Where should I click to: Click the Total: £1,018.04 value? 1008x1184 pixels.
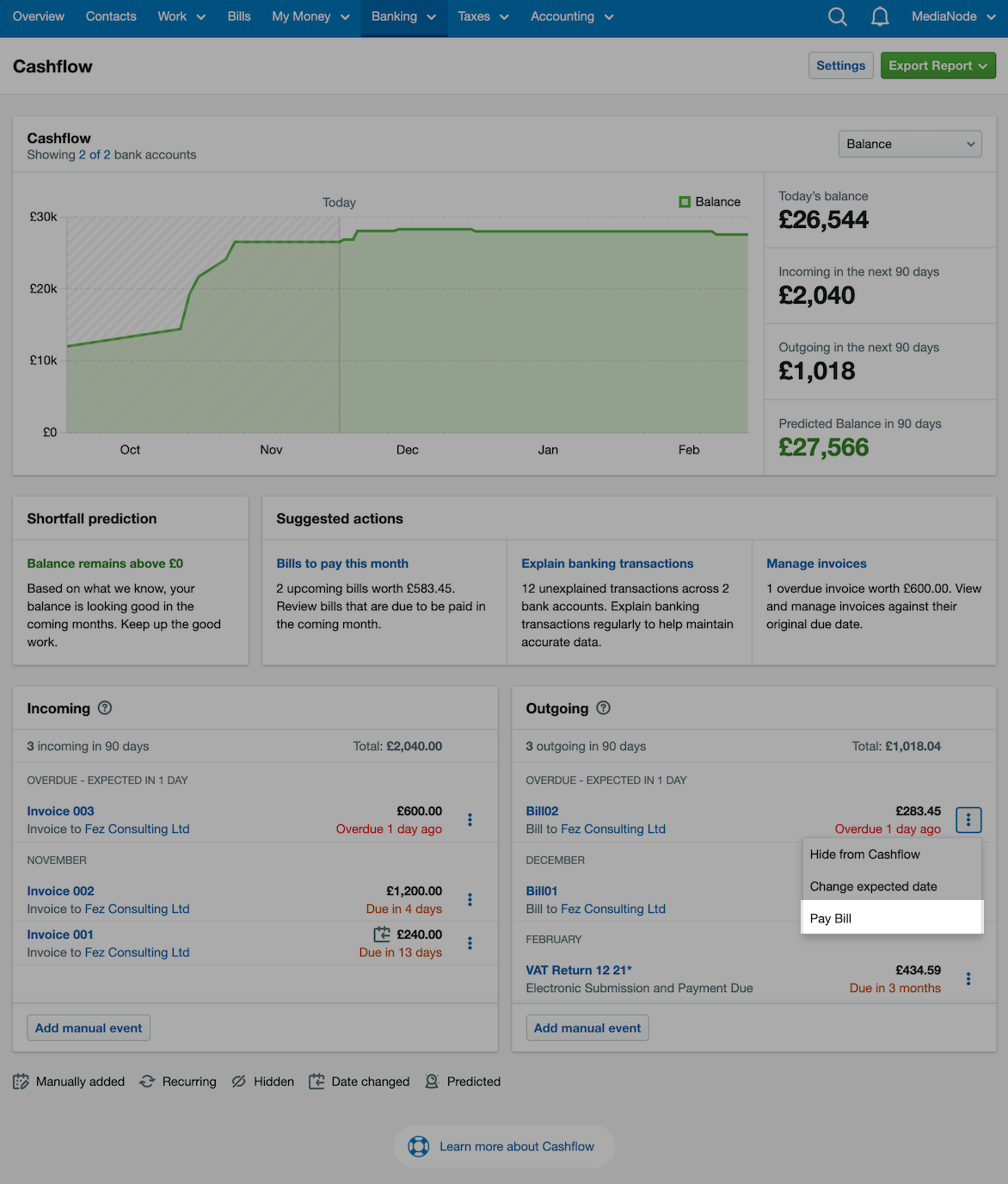(896, 747)
